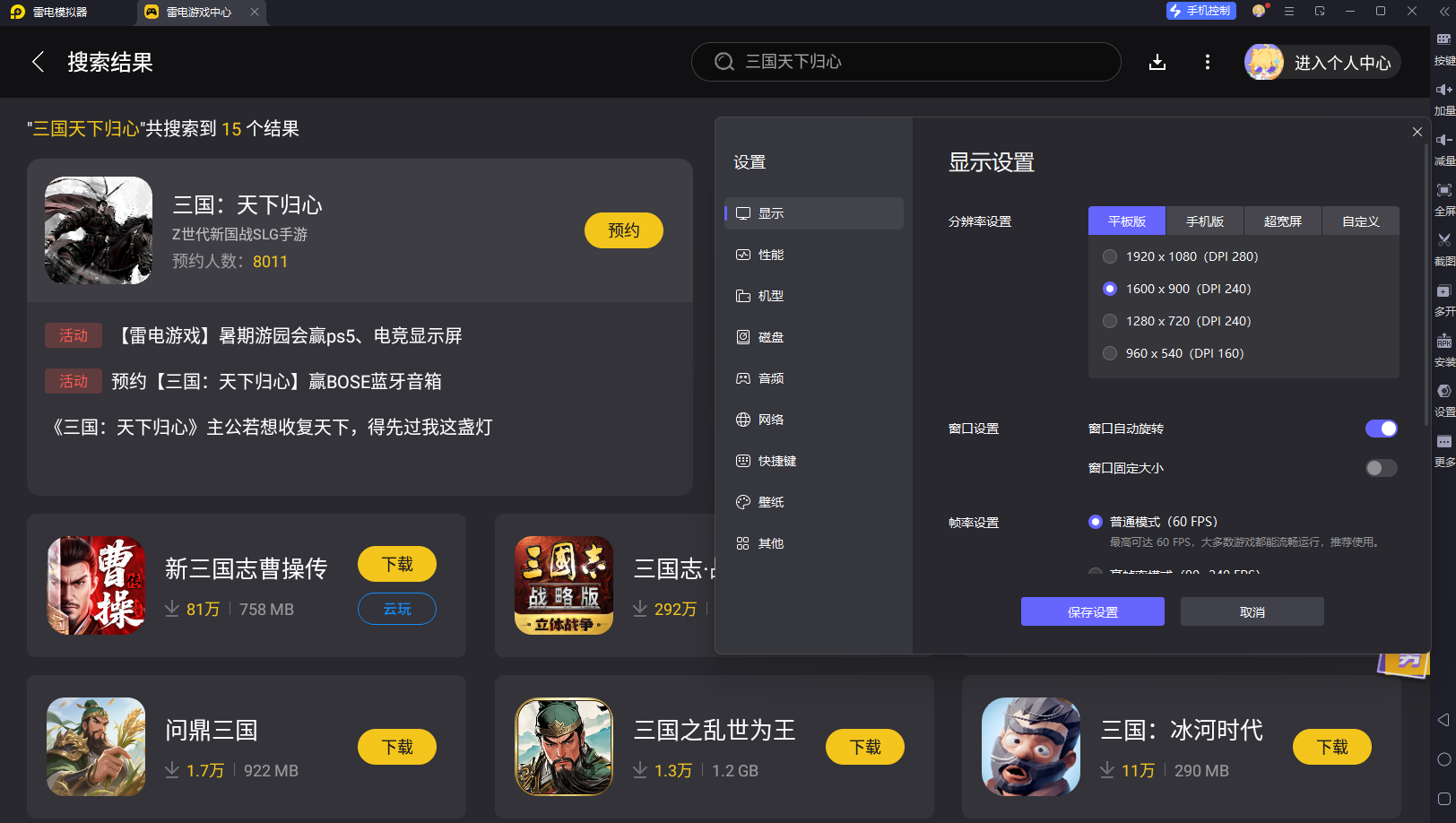Click the 预约 button for 三国：天下归心
This screenshot has width=1456, height=823.
(624, 230)
